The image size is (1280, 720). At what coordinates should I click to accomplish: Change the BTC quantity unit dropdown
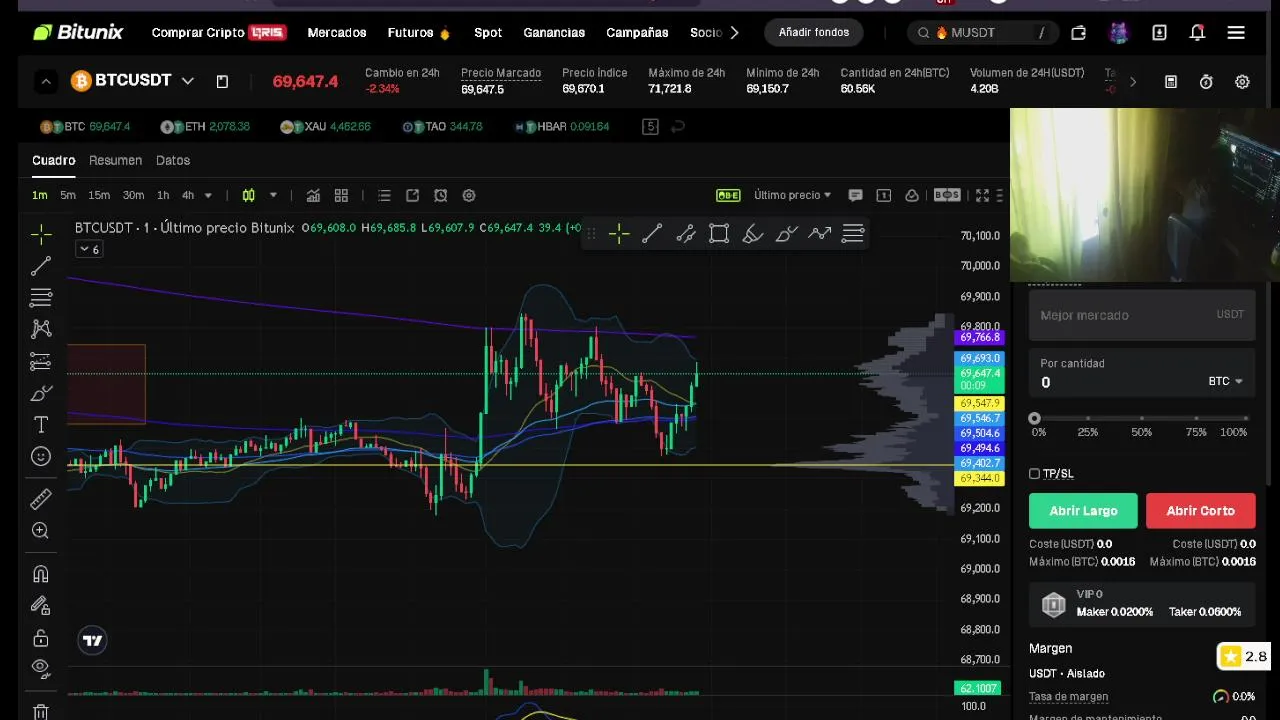point(1225,381)
